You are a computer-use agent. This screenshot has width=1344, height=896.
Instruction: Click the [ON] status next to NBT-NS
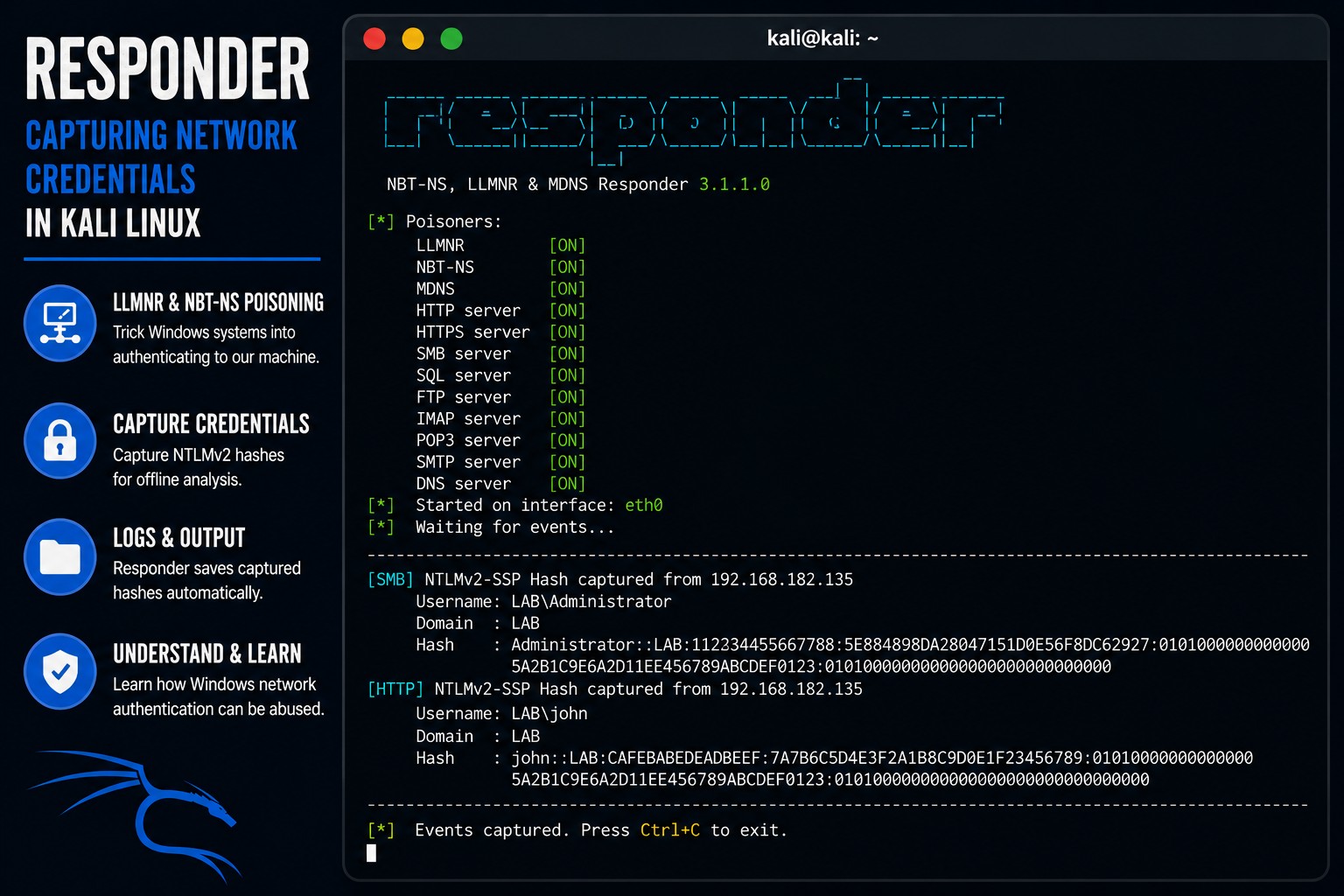coord(567,268)
